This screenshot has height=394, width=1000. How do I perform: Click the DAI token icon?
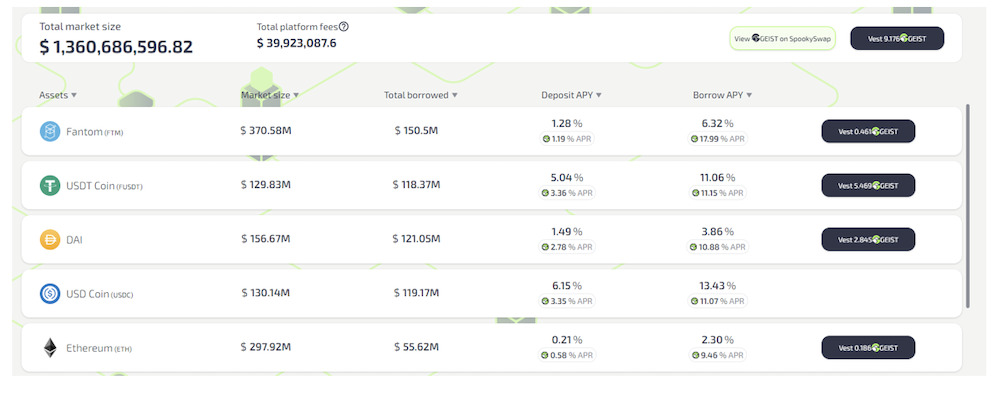coord(50,240)
